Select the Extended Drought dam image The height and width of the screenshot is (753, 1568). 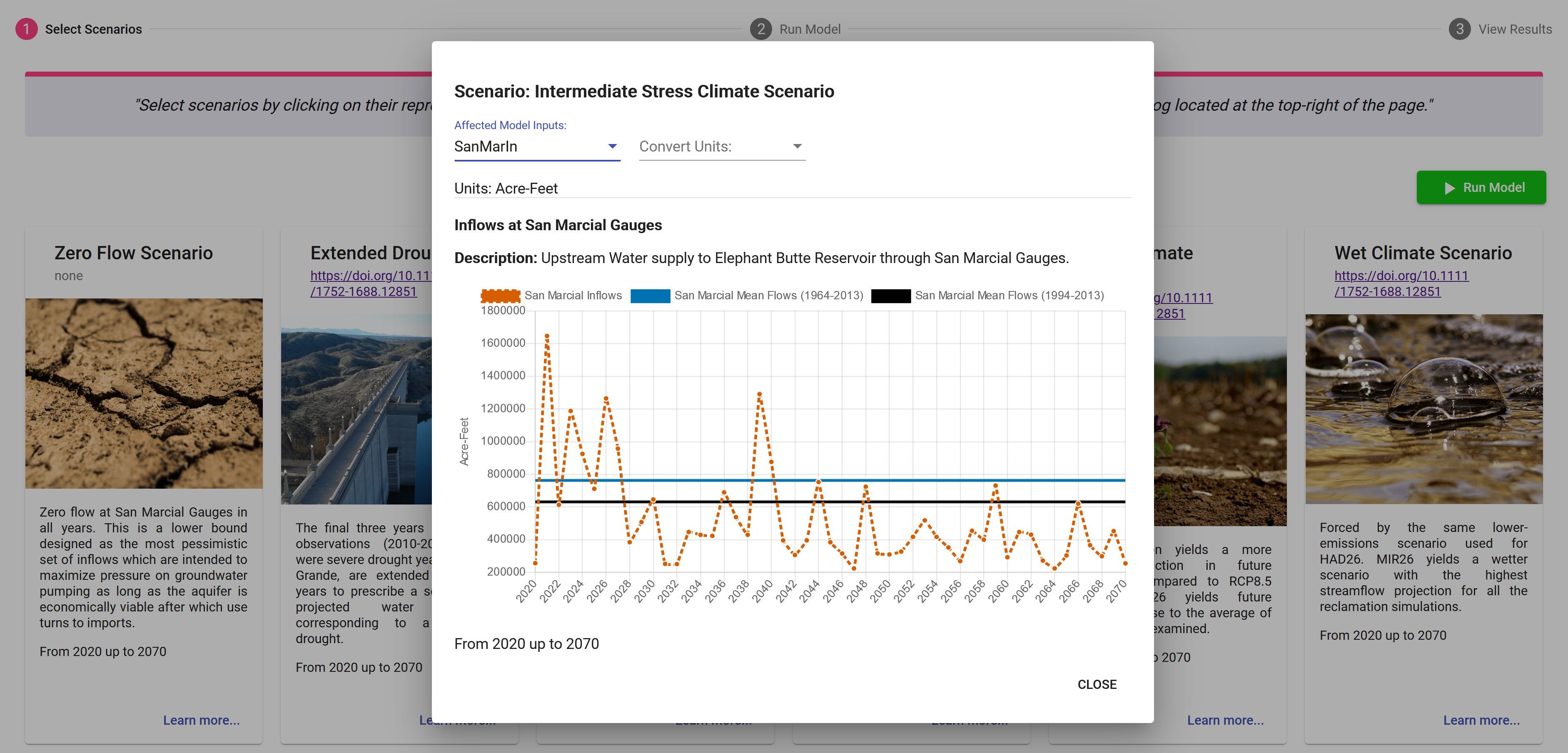pyautogui.click(x=356, y=409)
